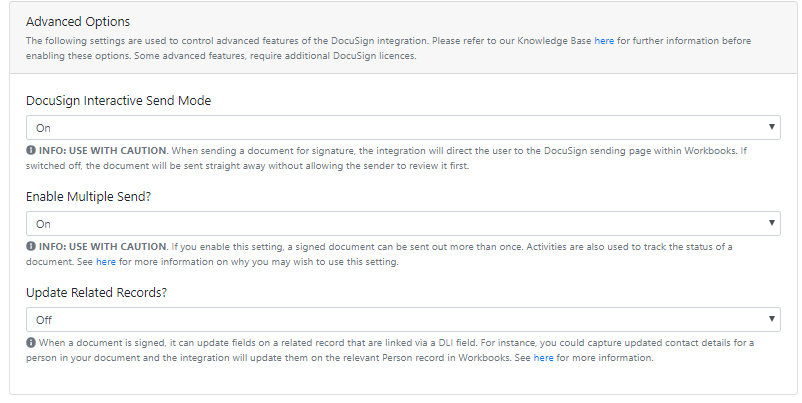Follow 'here' link about updating related records

click(543, 357)
